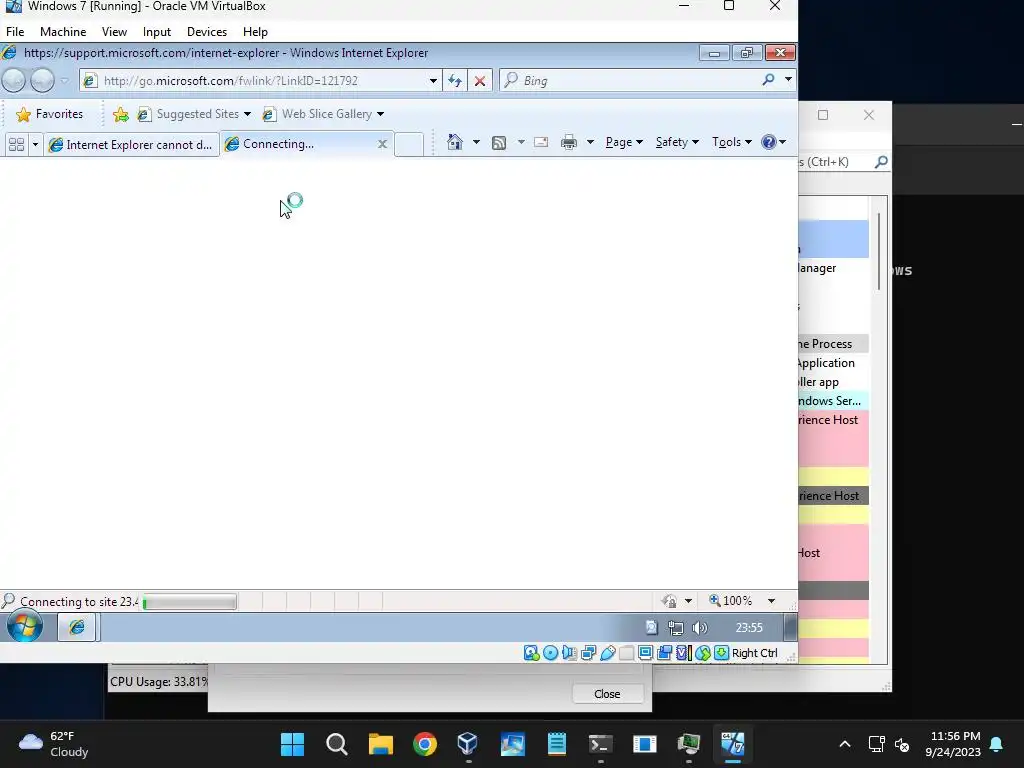Click the Windows 7 volume tray icon
The image size is (1024, 768).
pos(699,628)
